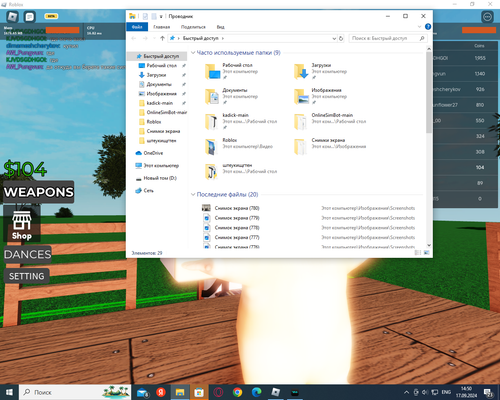Select the Загрузки folder icon in content area
Image resolution: width=500 pixels, height=400 pixels.
click(x=302, y=71)
